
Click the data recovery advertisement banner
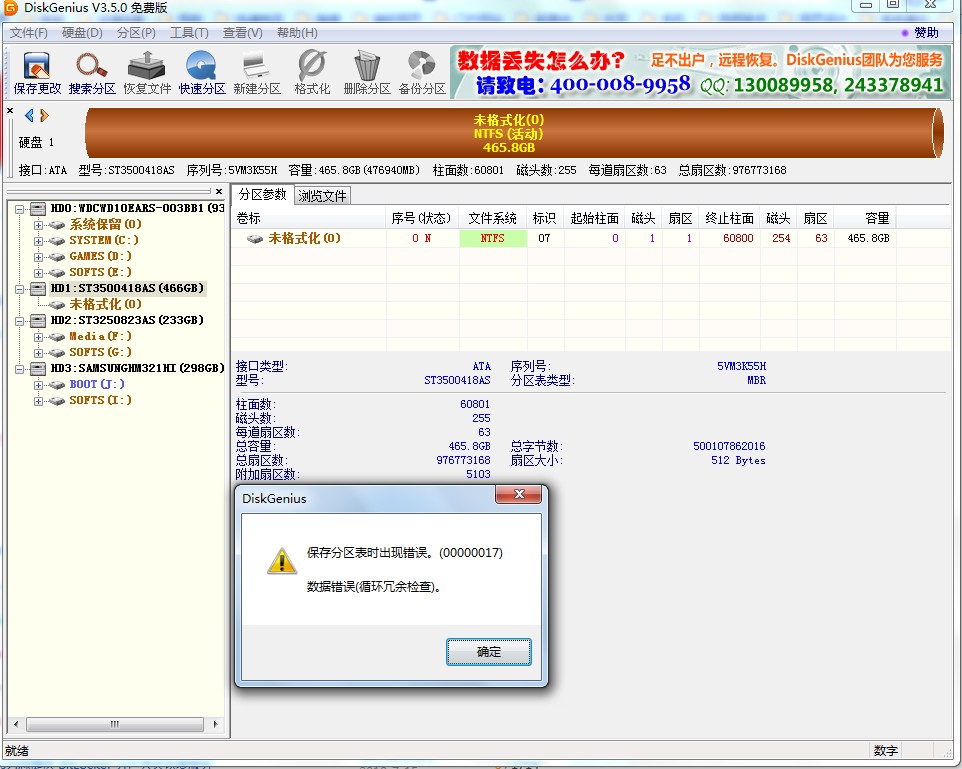click(701, 72)
